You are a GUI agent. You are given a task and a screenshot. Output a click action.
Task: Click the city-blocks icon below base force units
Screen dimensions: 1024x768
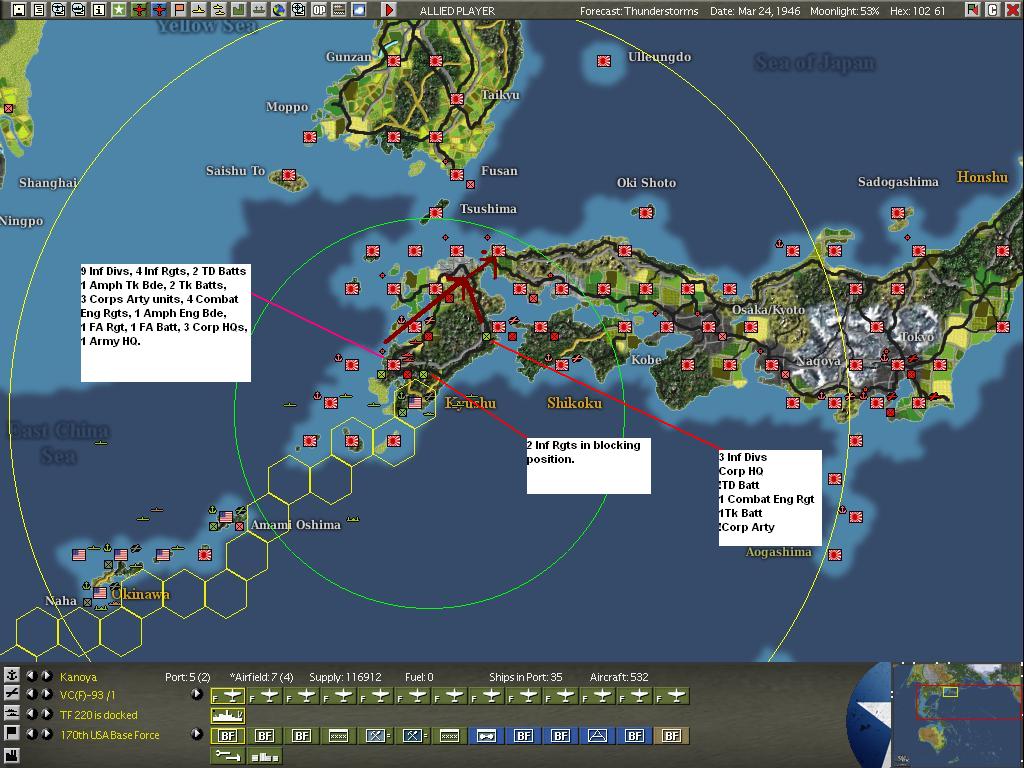click(x=264, y=756)
